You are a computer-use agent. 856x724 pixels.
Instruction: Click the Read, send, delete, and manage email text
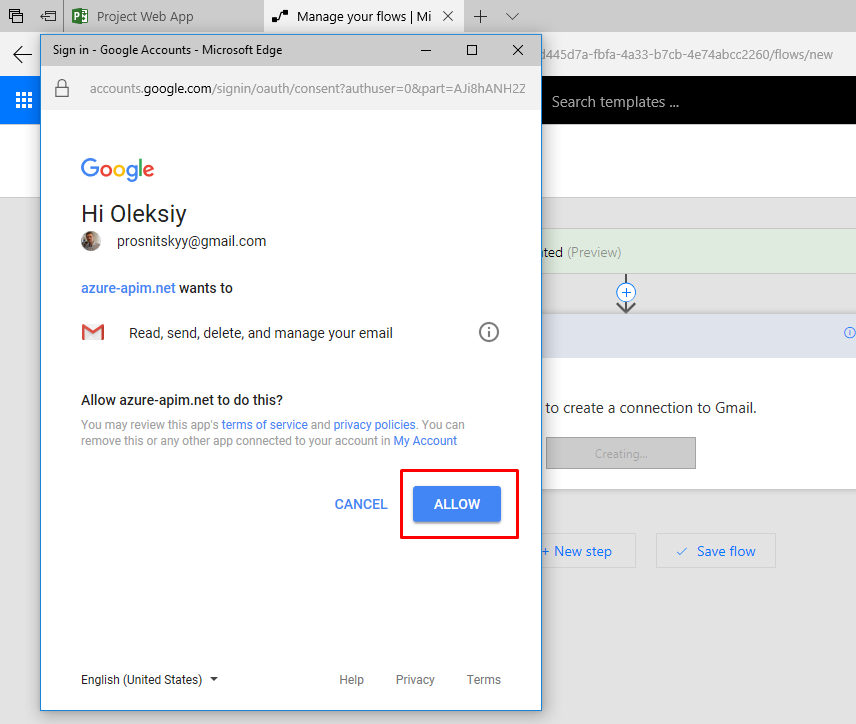tap(261, 333)
